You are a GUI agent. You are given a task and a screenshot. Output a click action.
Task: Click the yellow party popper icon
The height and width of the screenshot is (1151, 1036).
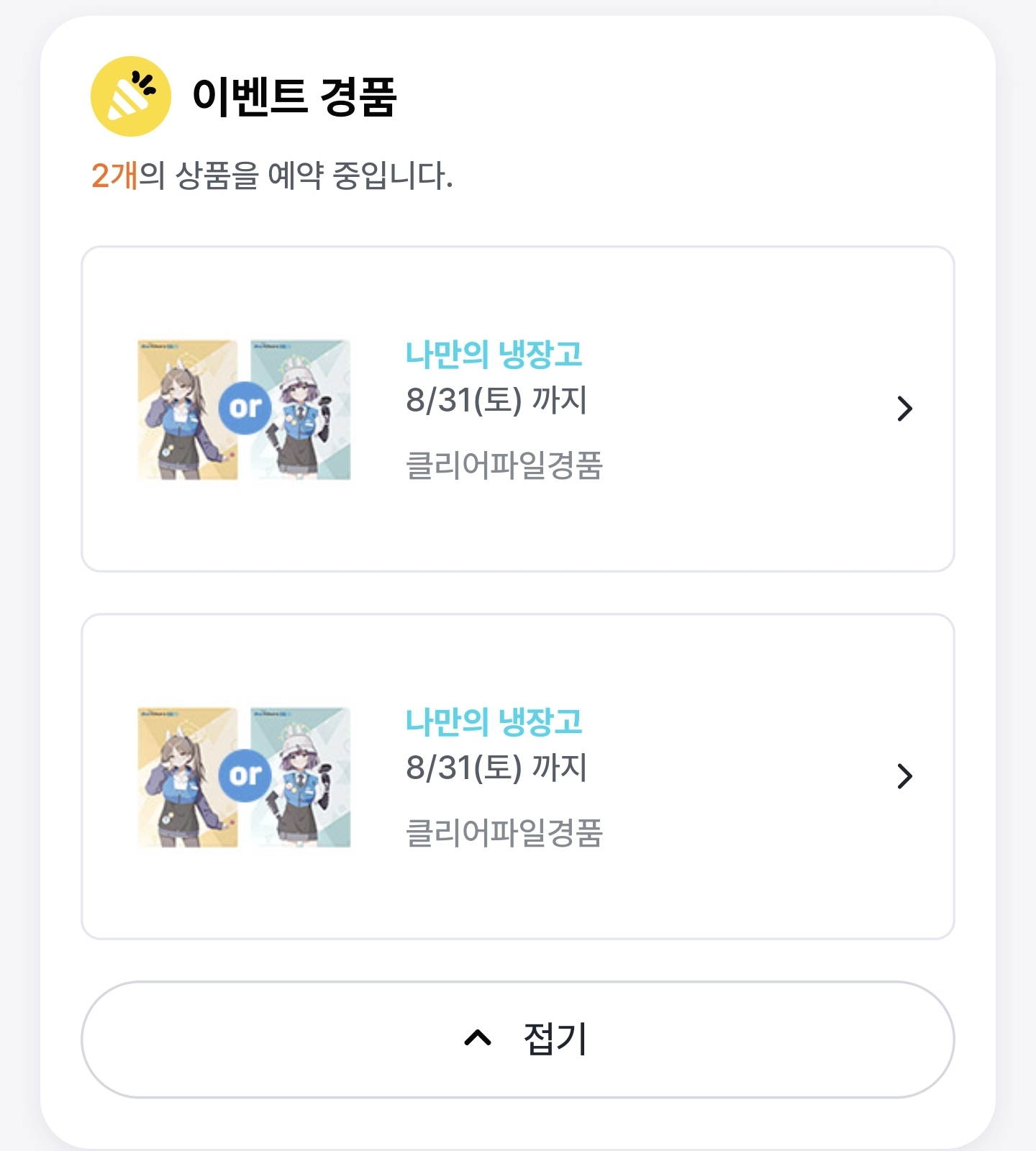131,96
